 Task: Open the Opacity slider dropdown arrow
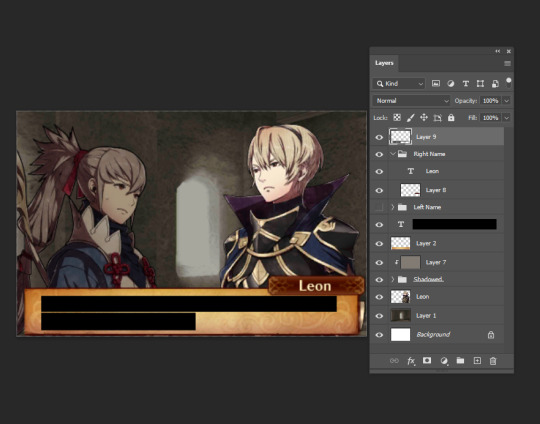(x=507, y=101)
